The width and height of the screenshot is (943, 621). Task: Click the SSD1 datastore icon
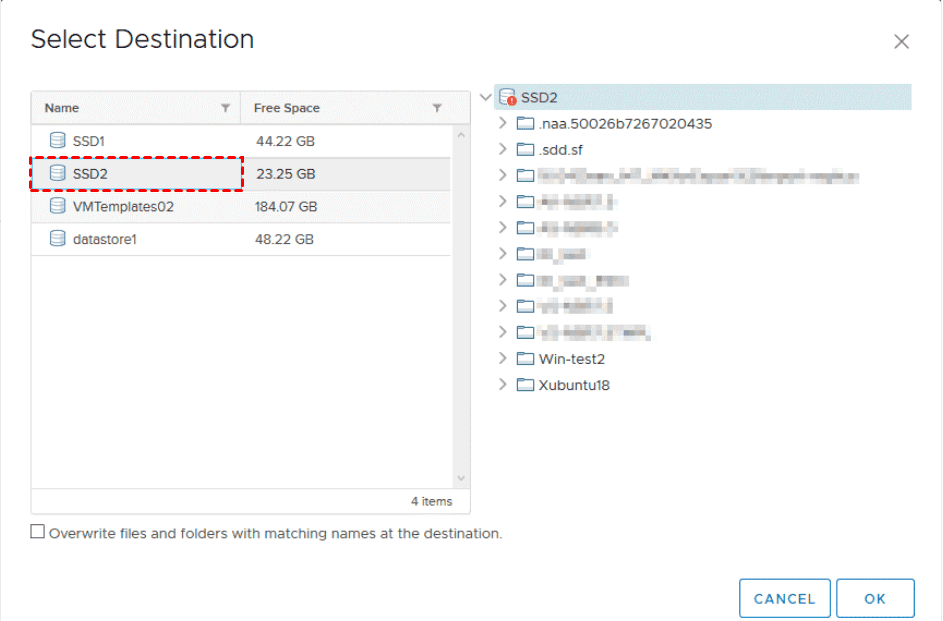pos(57,141)
